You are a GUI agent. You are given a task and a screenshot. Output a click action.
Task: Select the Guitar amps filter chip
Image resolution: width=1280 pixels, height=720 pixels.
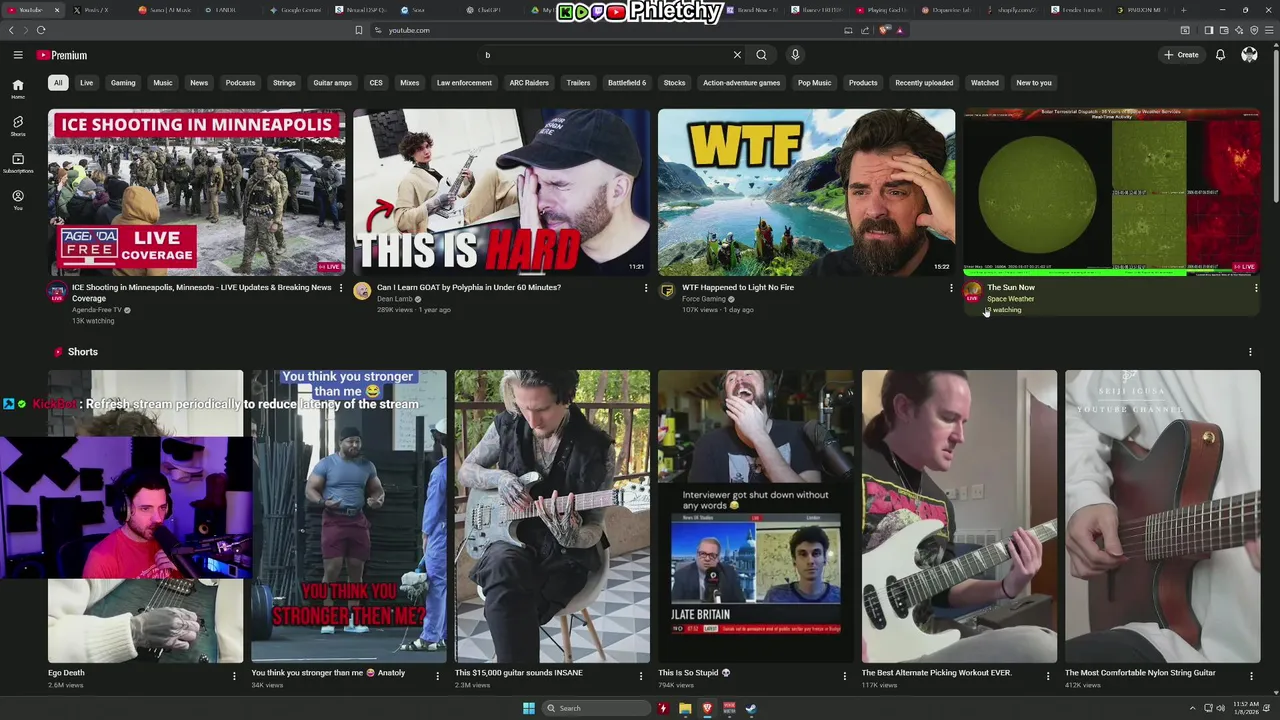click(x=332, y=83)
